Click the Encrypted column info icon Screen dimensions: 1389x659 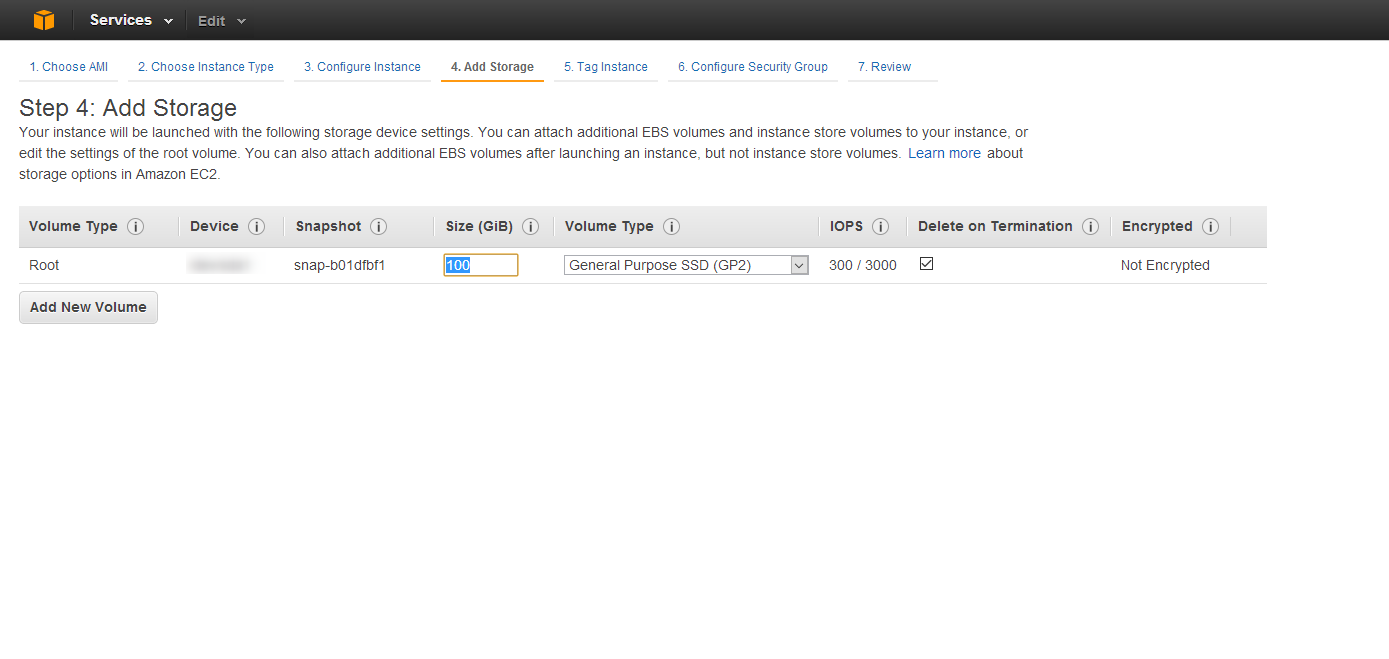click(1210, 226)
